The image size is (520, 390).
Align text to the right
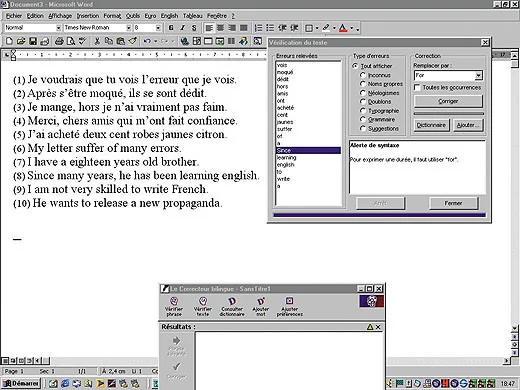point(232,28)
